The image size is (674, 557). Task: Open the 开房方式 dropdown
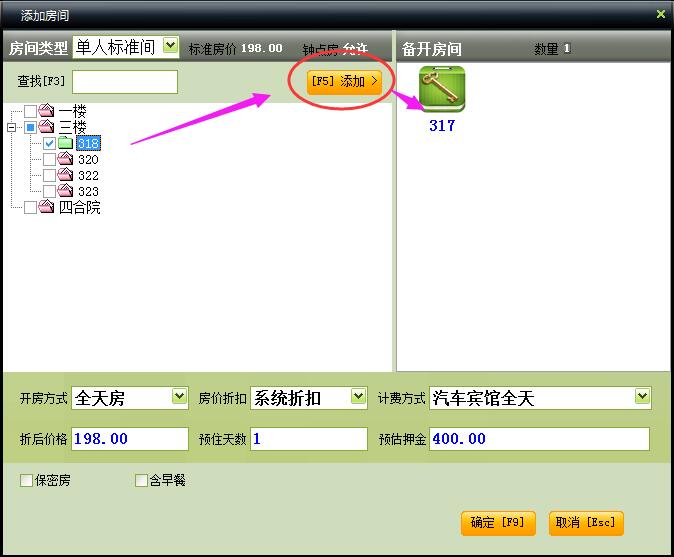coord(179,397)
